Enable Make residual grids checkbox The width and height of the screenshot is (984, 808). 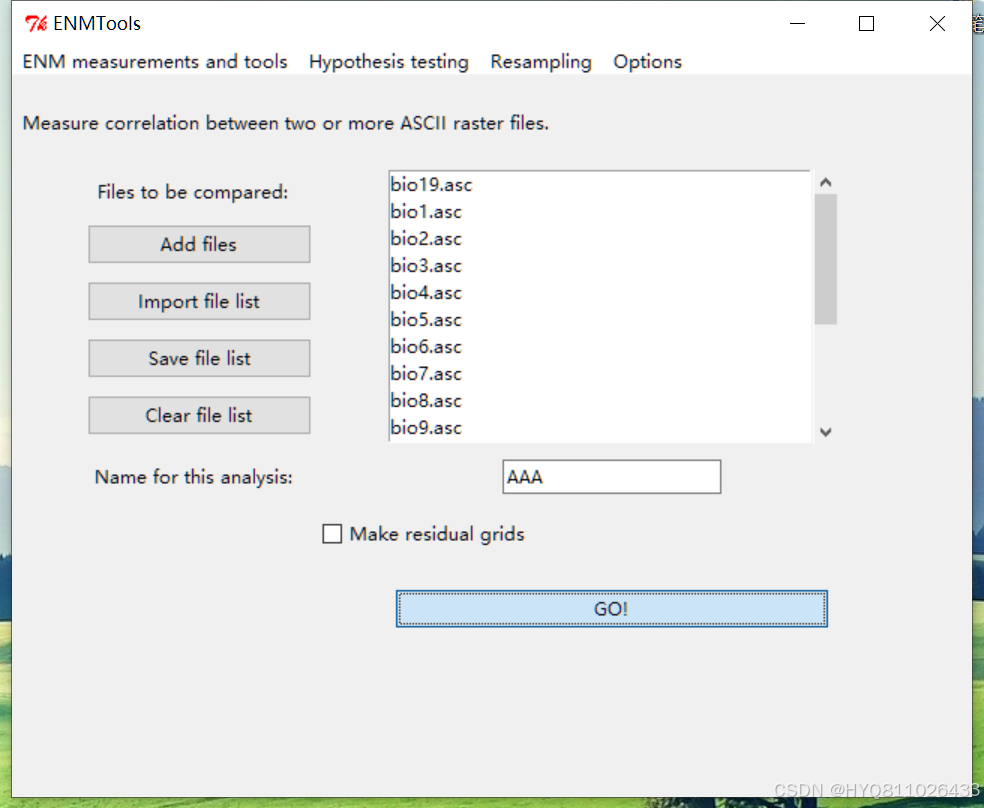[332, 534]
